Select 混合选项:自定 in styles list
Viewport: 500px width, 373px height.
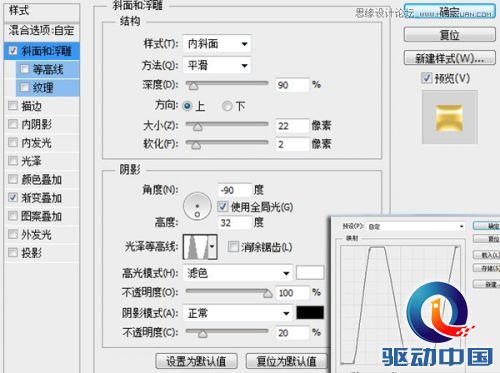(42, 31)
